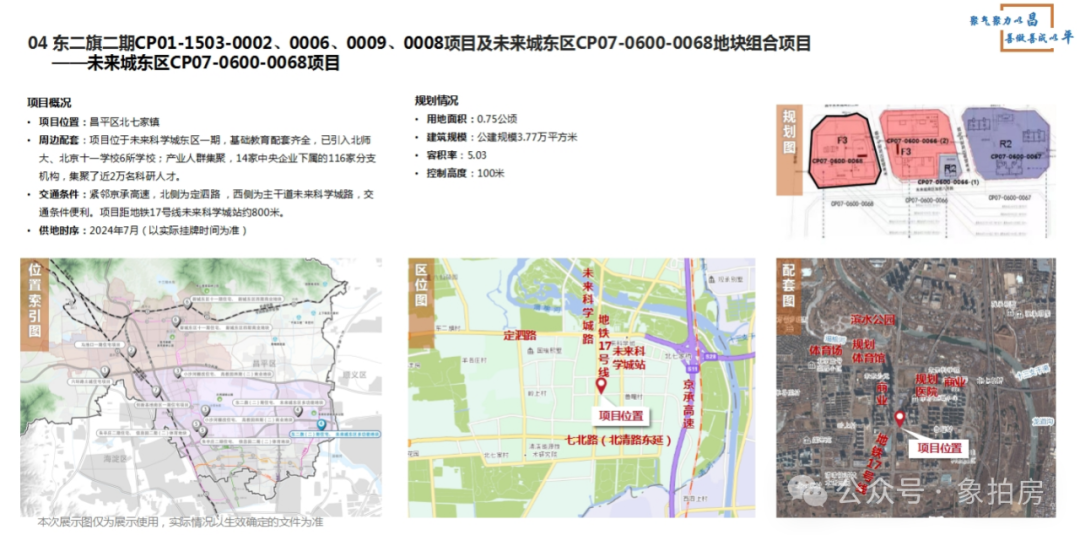Select the line 项目位置：昌平区北七家镇
Viewport: 1080px width, 535px height.
[x=100, y=121]
